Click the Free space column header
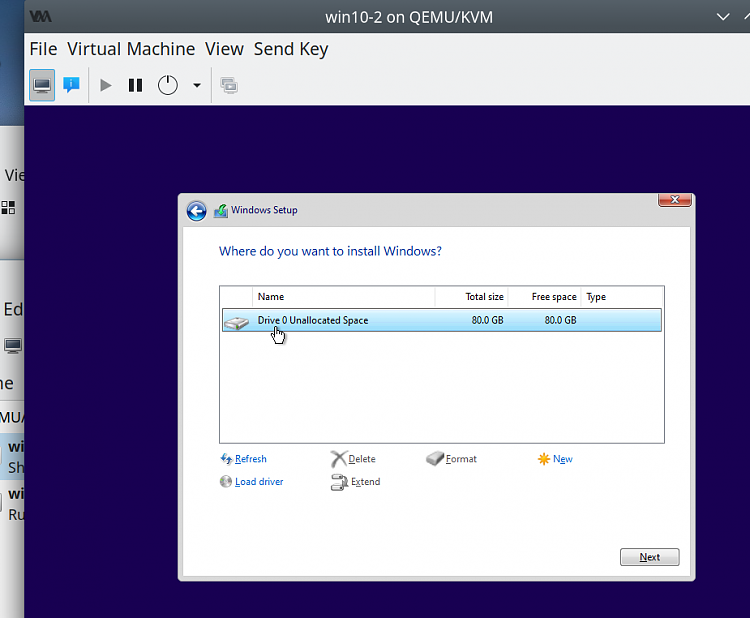Screen dimensions: 750x618 544,297
